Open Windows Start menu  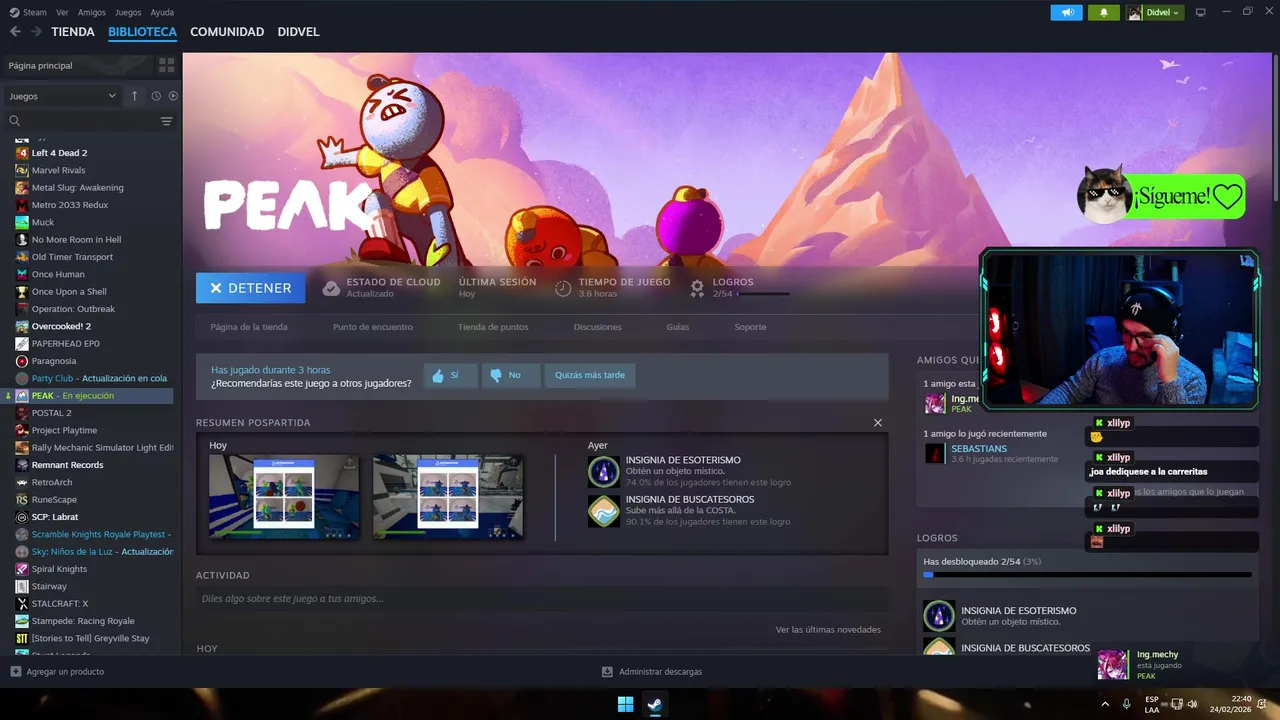625,704
